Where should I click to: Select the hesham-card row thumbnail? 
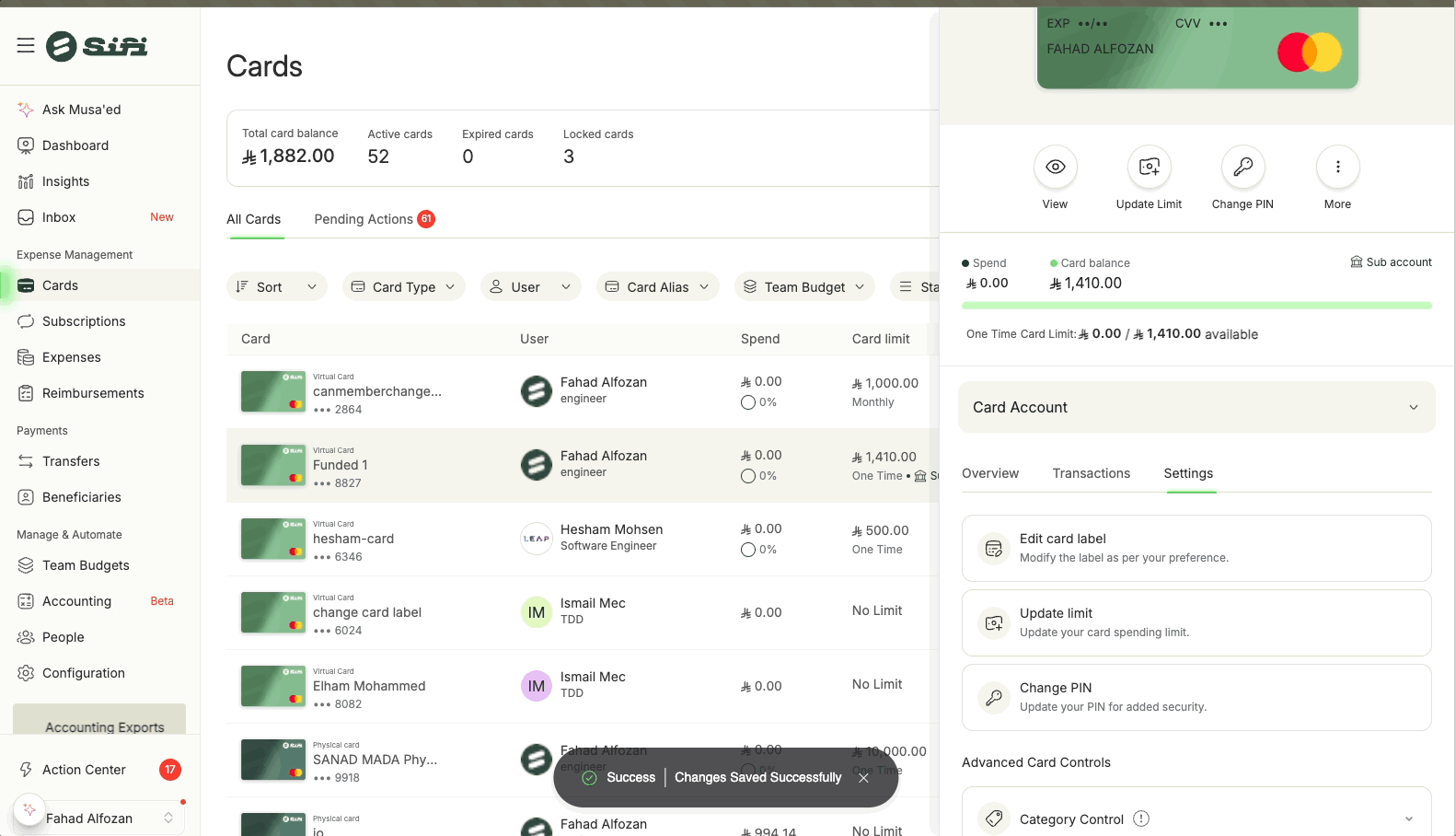[x=272, y=539]
